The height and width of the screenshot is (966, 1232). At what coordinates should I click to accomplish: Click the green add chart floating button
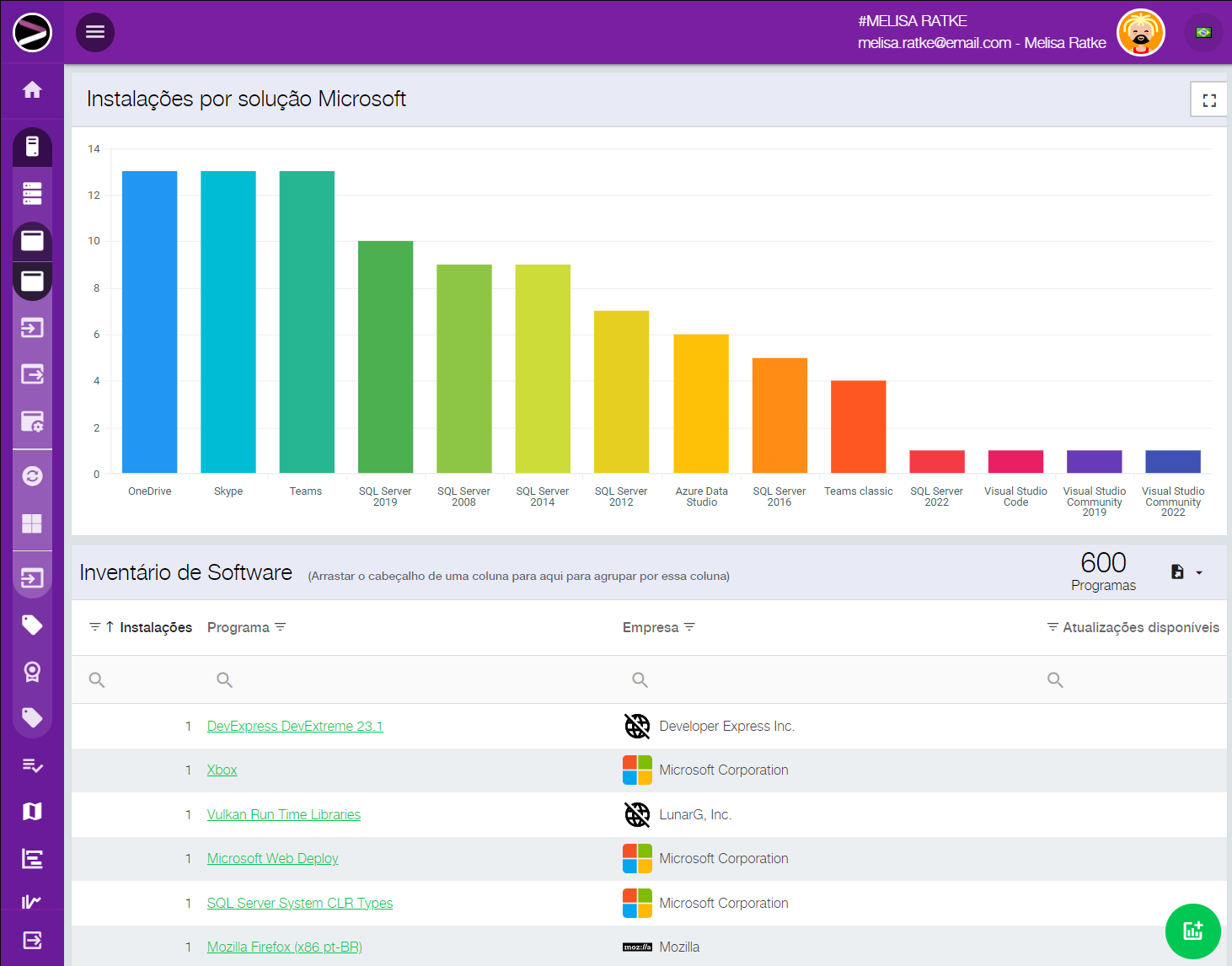point(1192,931)
